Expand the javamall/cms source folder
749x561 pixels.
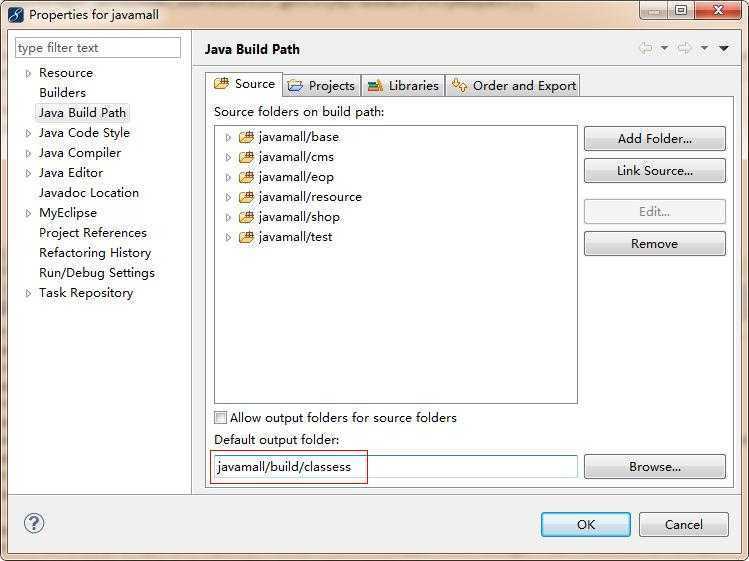[228, 157]
